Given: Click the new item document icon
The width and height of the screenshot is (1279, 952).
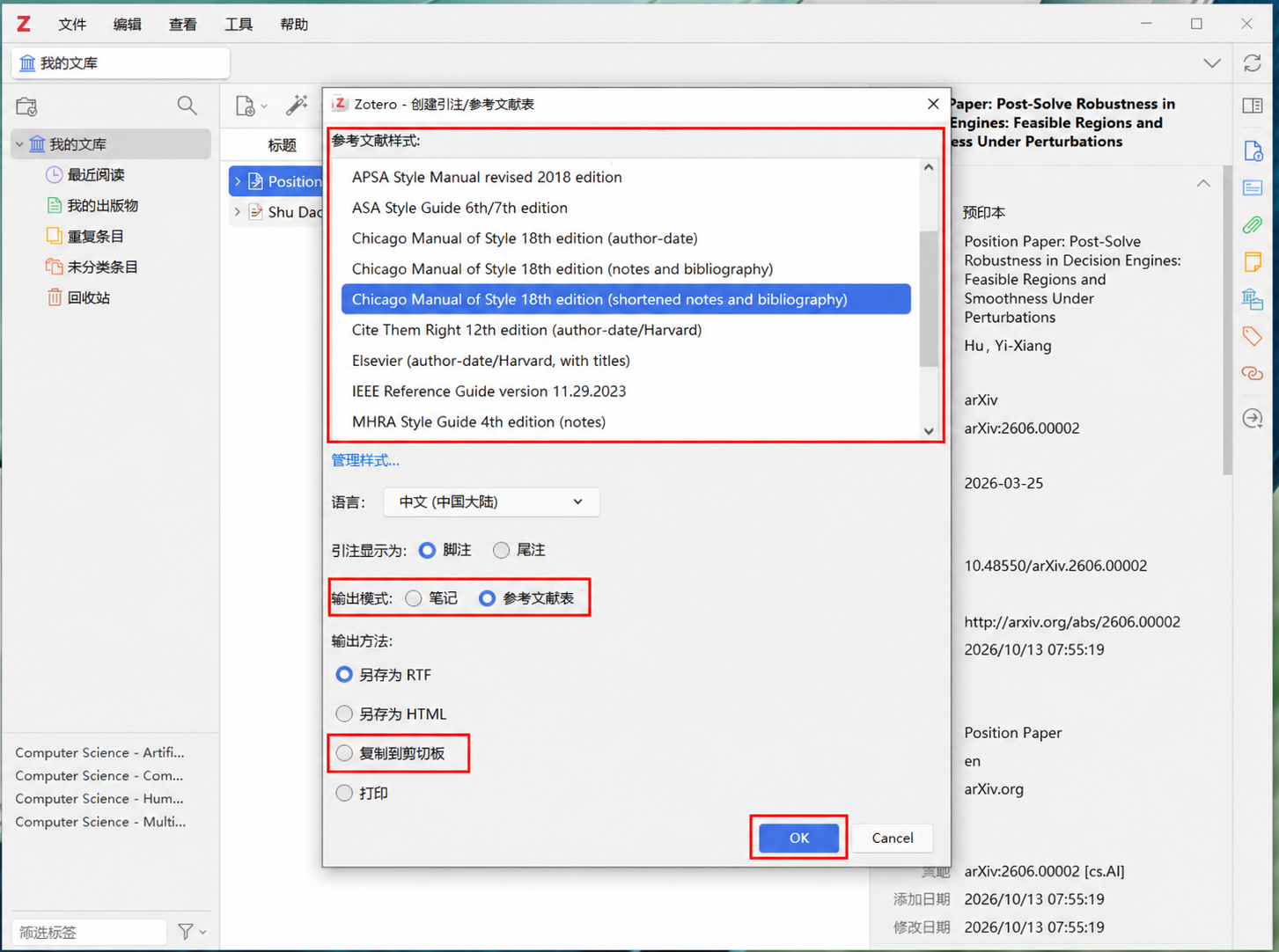Looking at the screenshot, I should tap(246, 106).
